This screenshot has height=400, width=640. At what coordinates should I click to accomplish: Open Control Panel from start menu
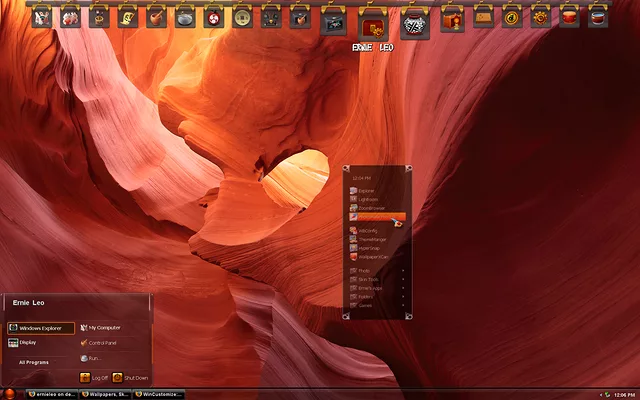point(102,342)
